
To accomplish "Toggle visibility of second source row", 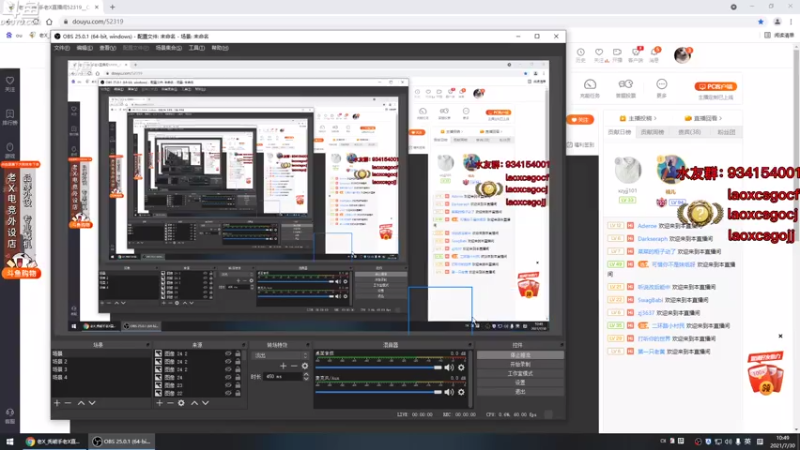I will point(228,361).
